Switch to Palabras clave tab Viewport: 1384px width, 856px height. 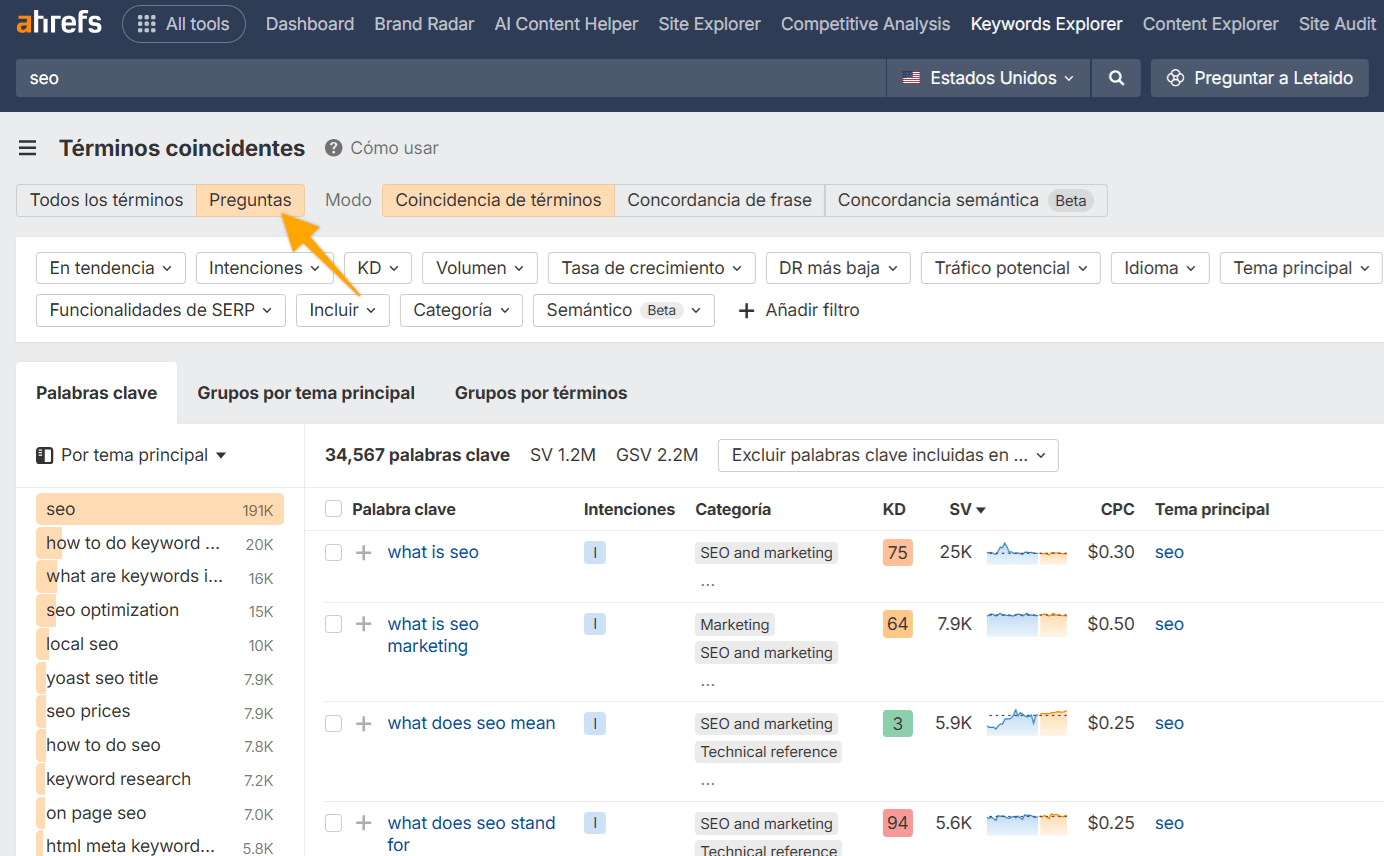97,393
